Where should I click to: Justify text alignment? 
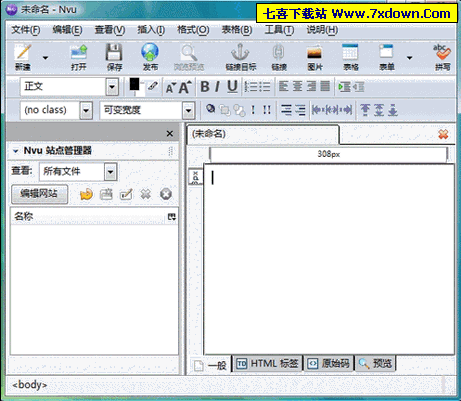click(x=325, y=86)
